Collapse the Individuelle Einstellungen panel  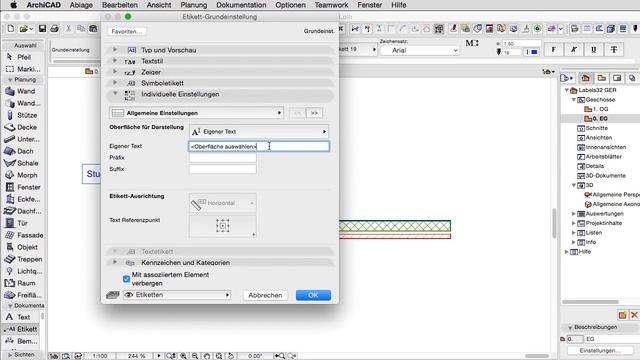[x=115, y=93]
